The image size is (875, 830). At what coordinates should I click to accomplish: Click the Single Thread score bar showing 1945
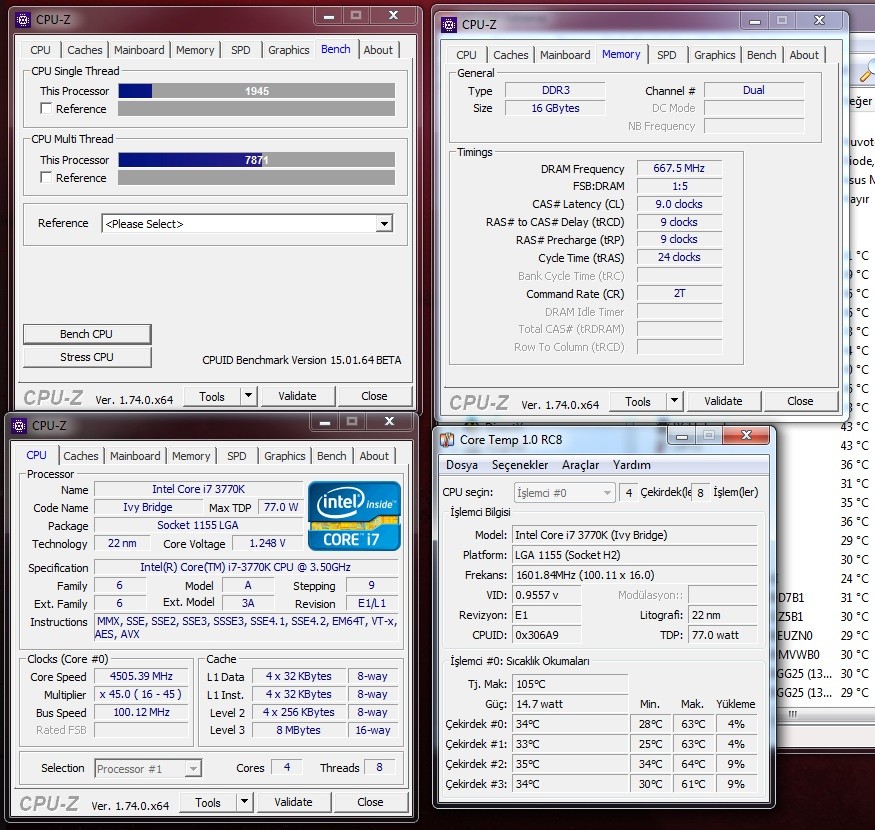pyautogui.click(x=257, y=90)
